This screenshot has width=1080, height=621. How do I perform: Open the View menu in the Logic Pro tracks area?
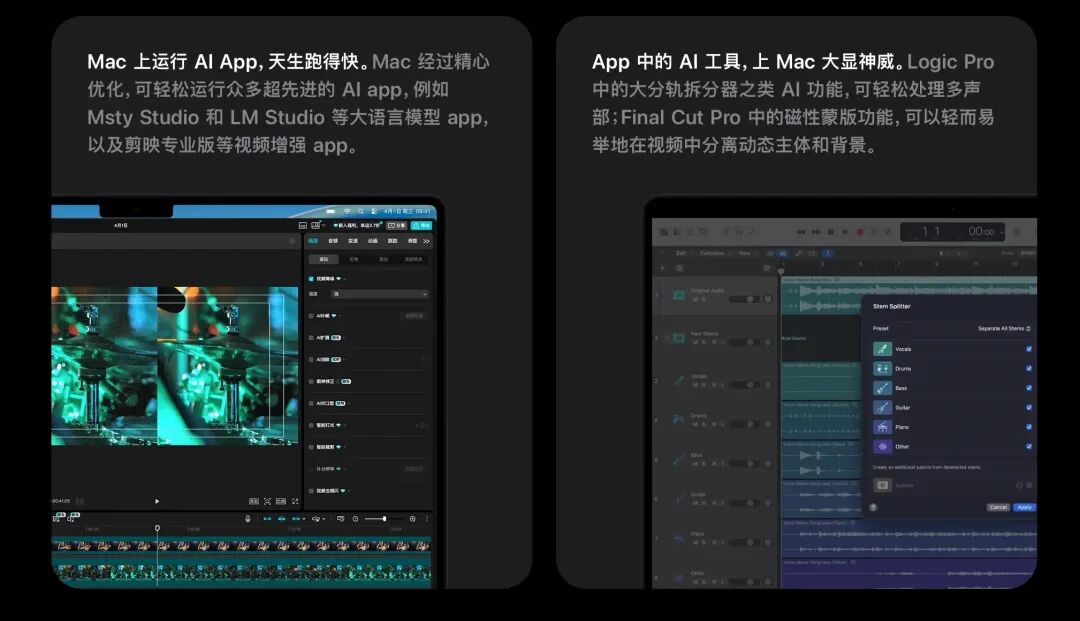[x=745, y=253]
